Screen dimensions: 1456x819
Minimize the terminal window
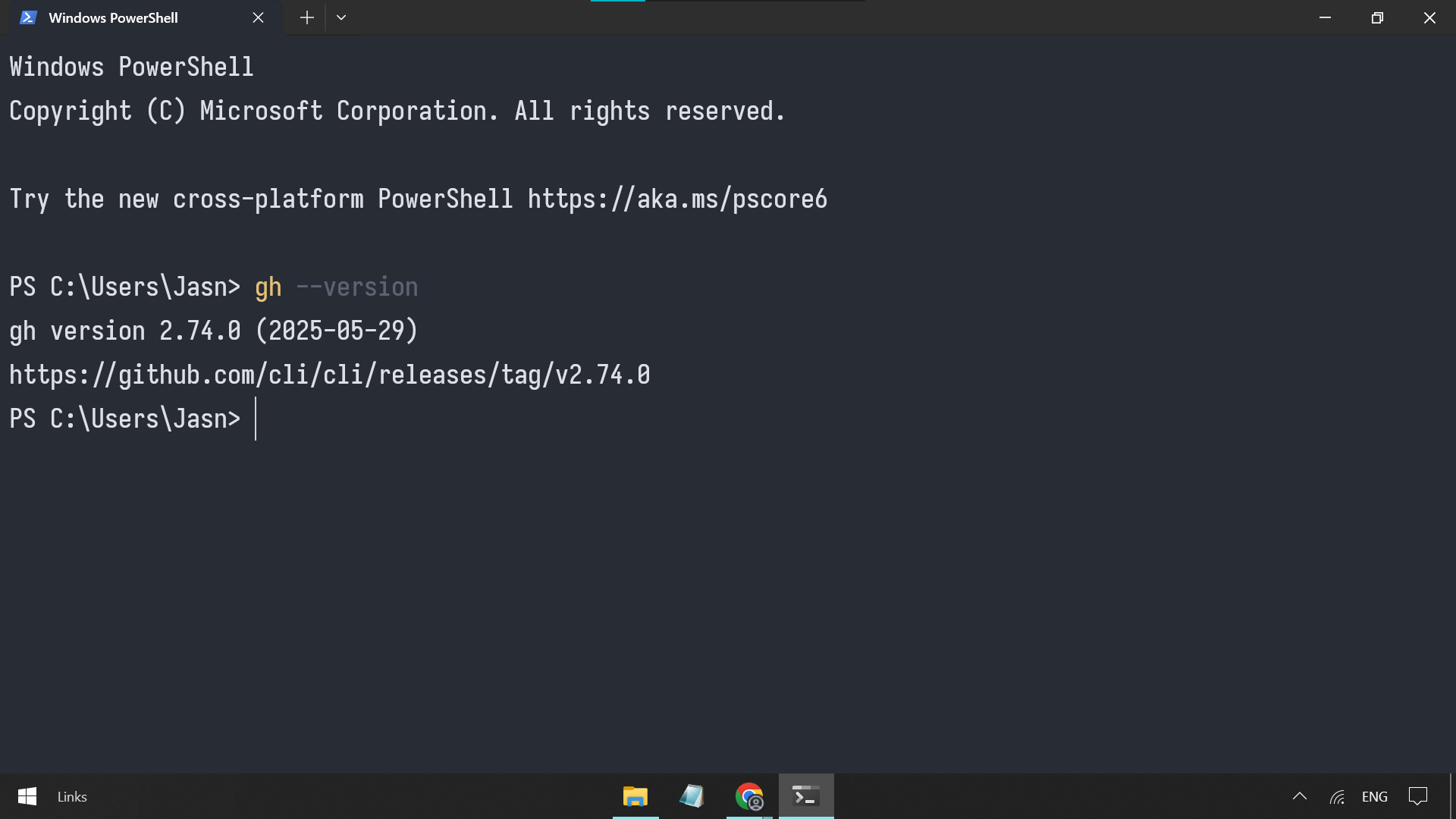tap(1325, 17)
